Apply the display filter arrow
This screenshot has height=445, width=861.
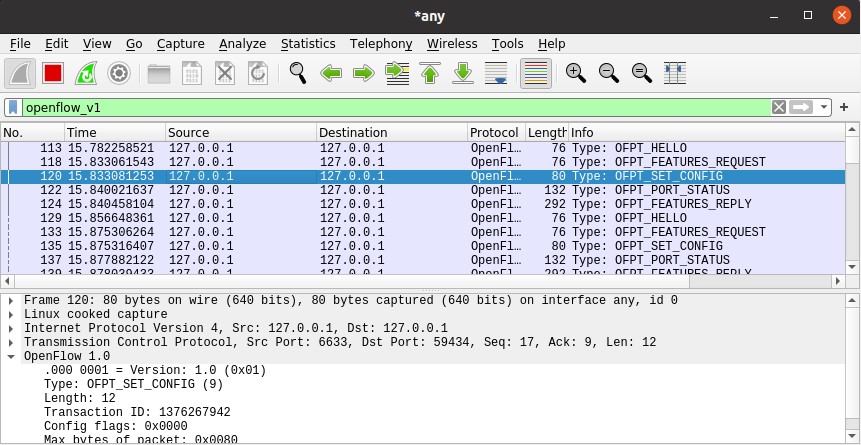coord(801,107)
